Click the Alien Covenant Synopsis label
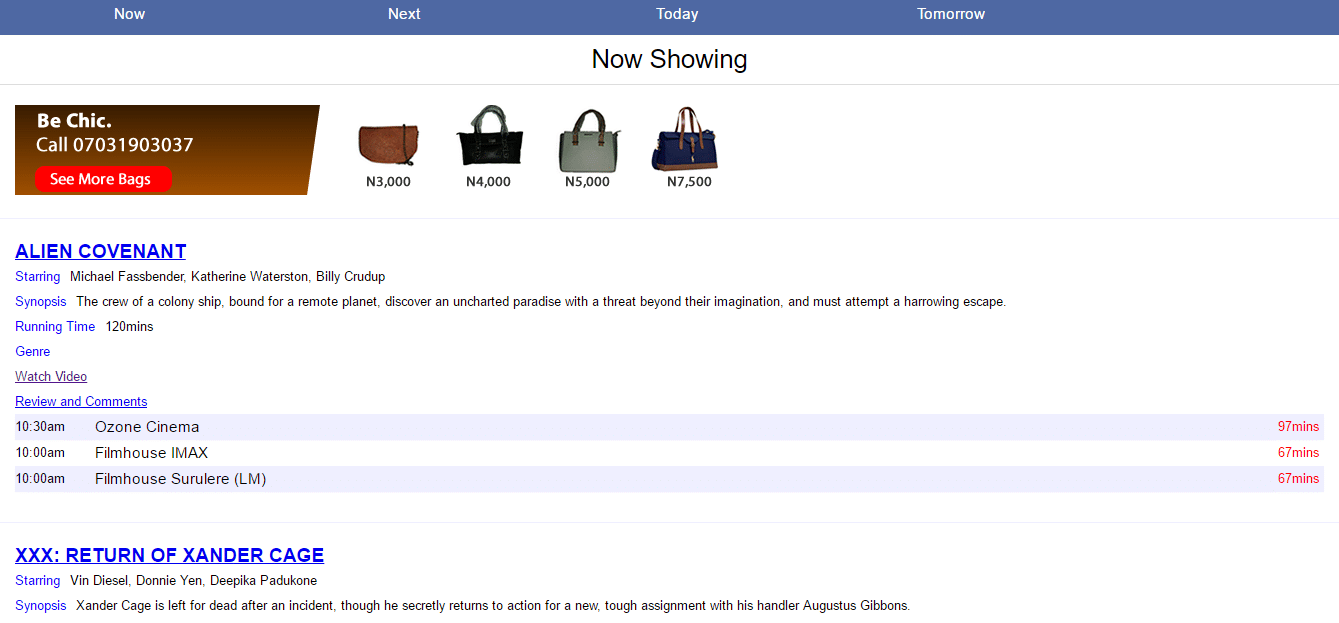The width and height of the screenshot is (1339, 623). 40,302
